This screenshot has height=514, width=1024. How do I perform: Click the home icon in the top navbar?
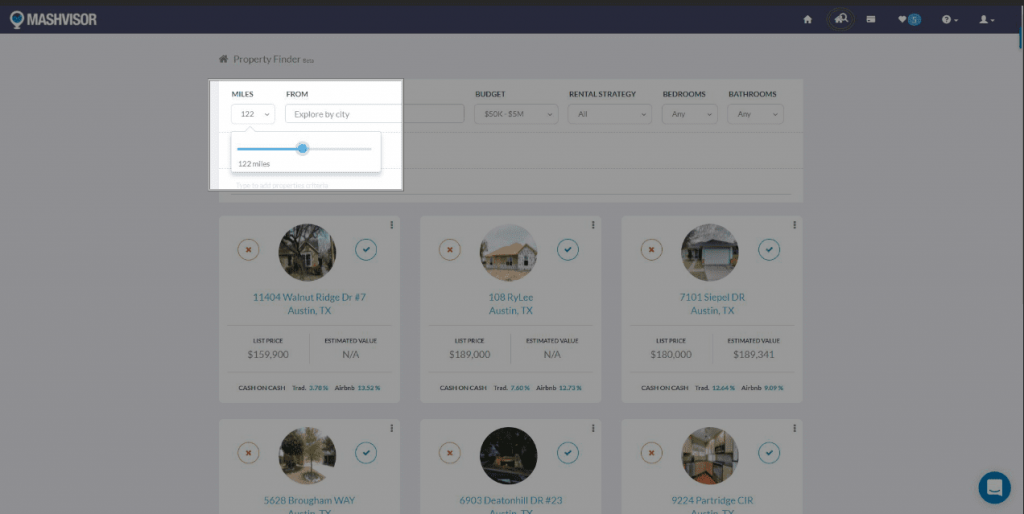click(x=807, y=19)
